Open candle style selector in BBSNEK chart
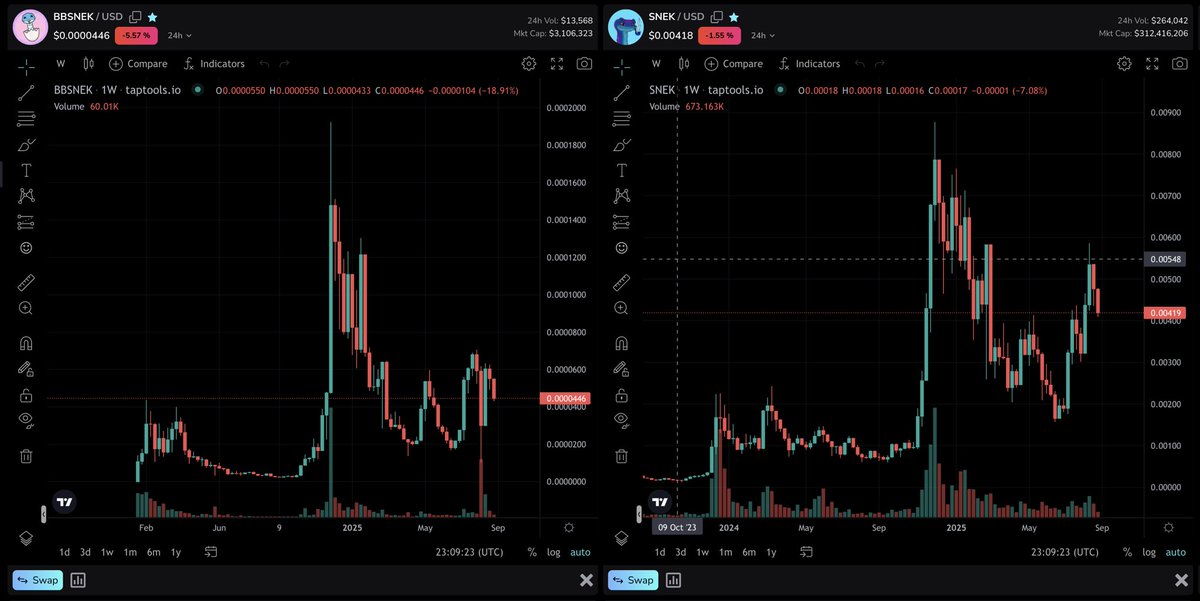 [x=88, y=63]
